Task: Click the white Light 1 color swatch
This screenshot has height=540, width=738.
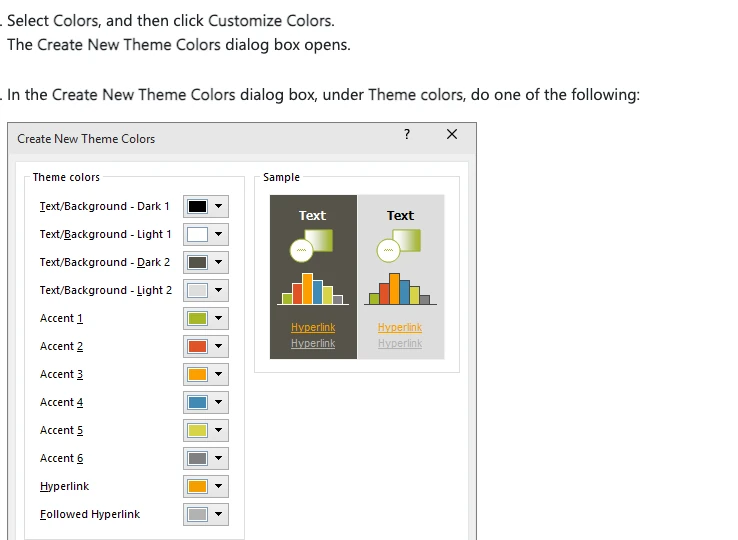Action: (x=197, y=234)
